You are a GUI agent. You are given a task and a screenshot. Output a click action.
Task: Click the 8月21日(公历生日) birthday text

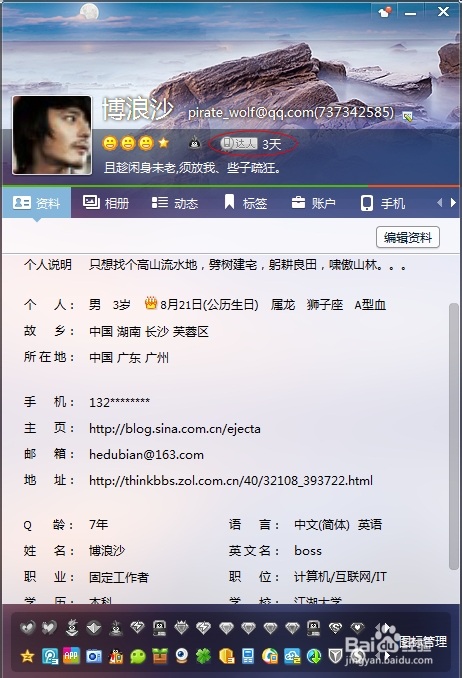(209, 305)
